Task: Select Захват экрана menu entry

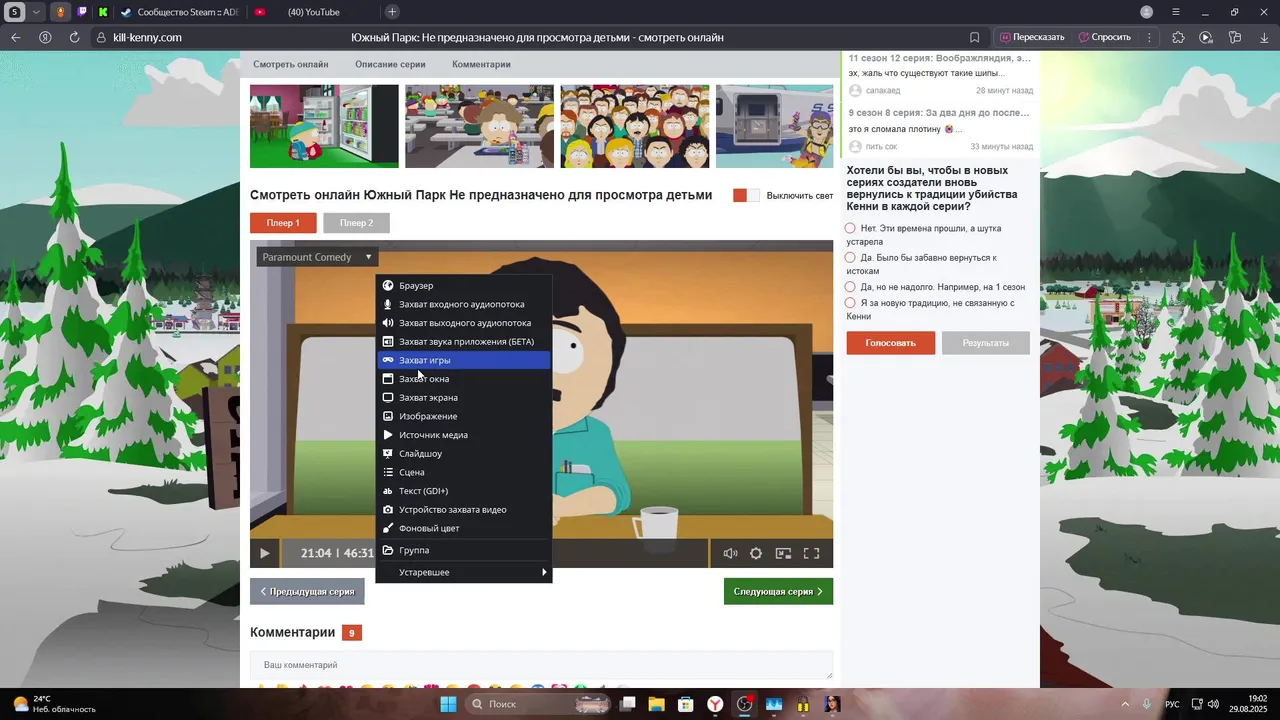Action: click(x=464, y=397)
